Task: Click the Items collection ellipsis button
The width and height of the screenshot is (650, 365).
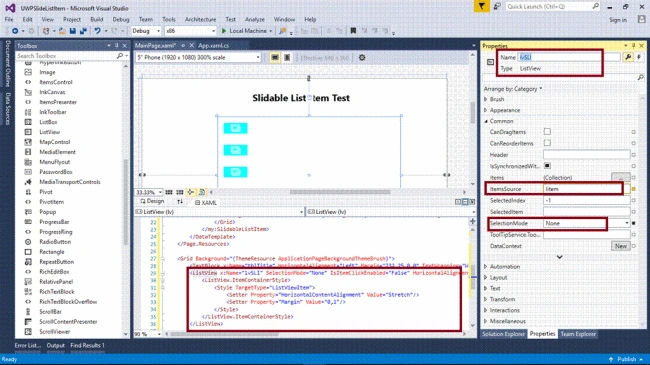Action: pyautogui.click(x=621, y=177)
